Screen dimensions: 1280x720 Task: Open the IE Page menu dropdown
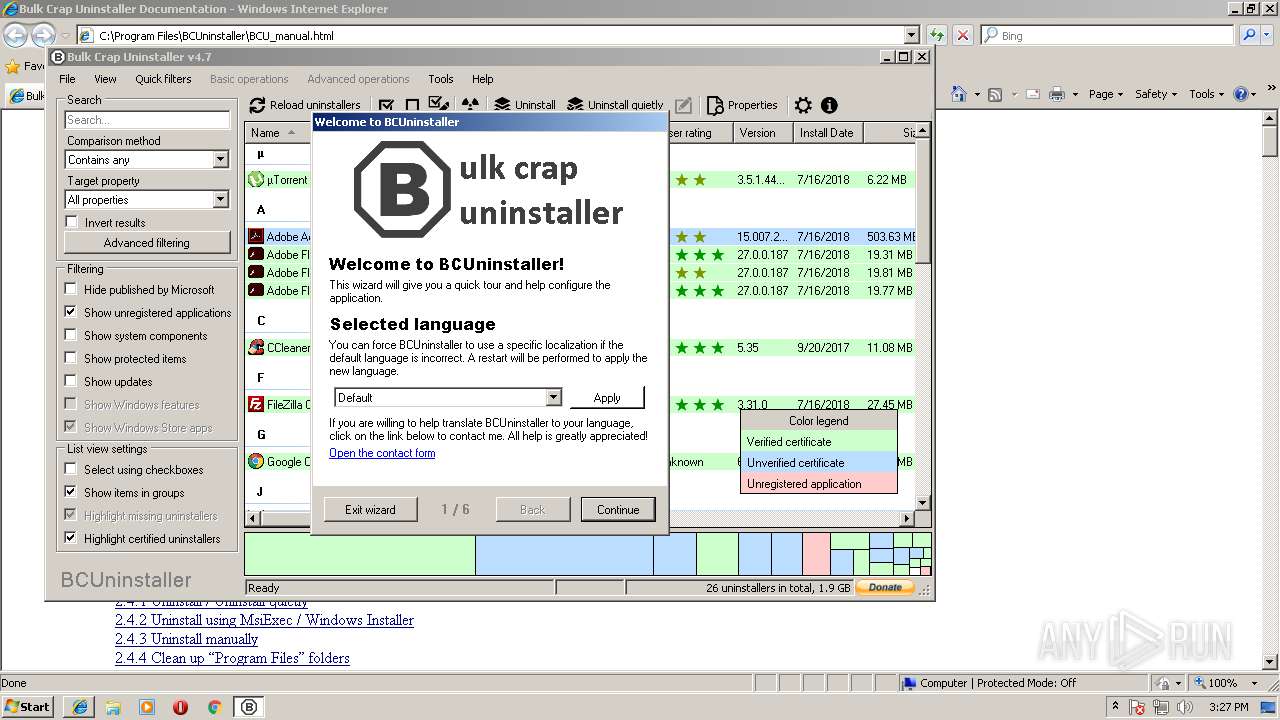[x=1107, y=94]
